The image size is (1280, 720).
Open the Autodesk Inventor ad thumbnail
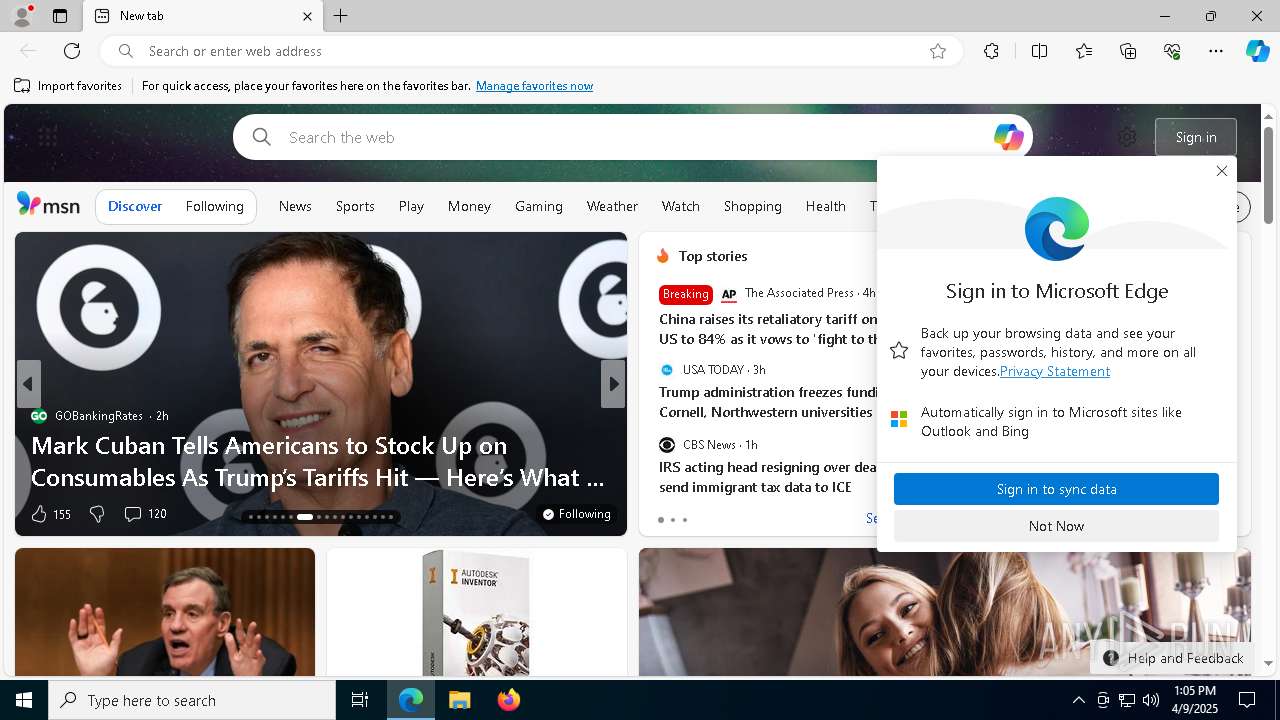point(476,612)
